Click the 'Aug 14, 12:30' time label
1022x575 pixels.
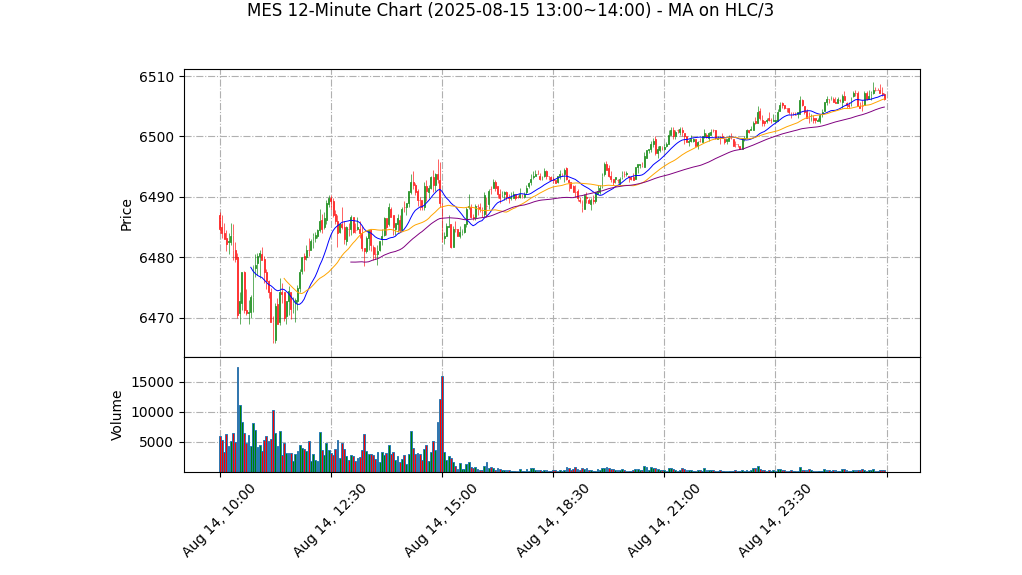click(x=329, y=520)
